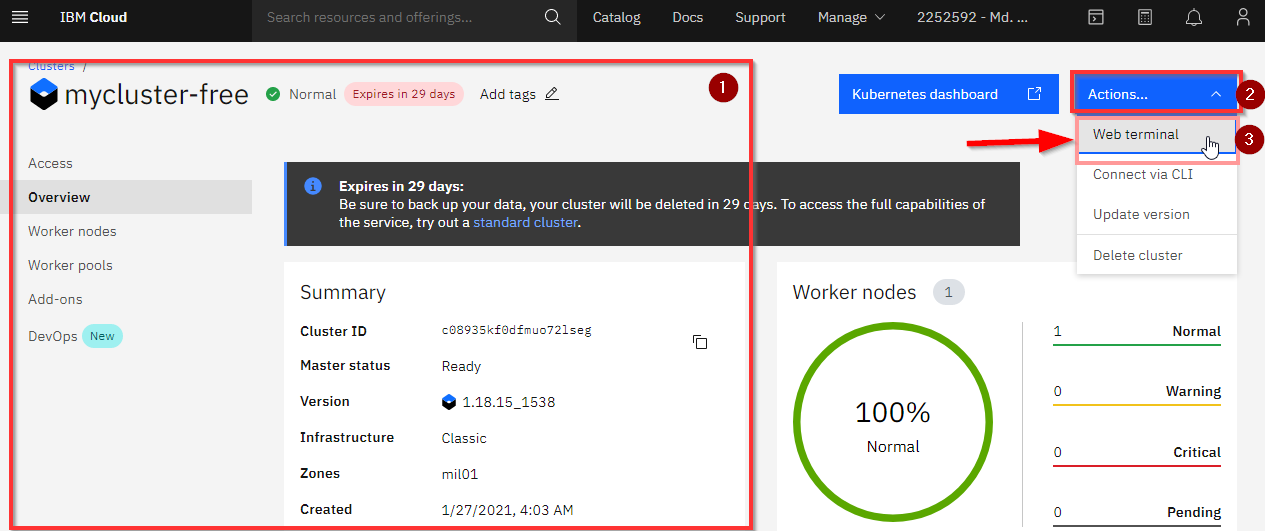Click the info icon in the expiry banner

pyautogui.click(x=313, y=186)
